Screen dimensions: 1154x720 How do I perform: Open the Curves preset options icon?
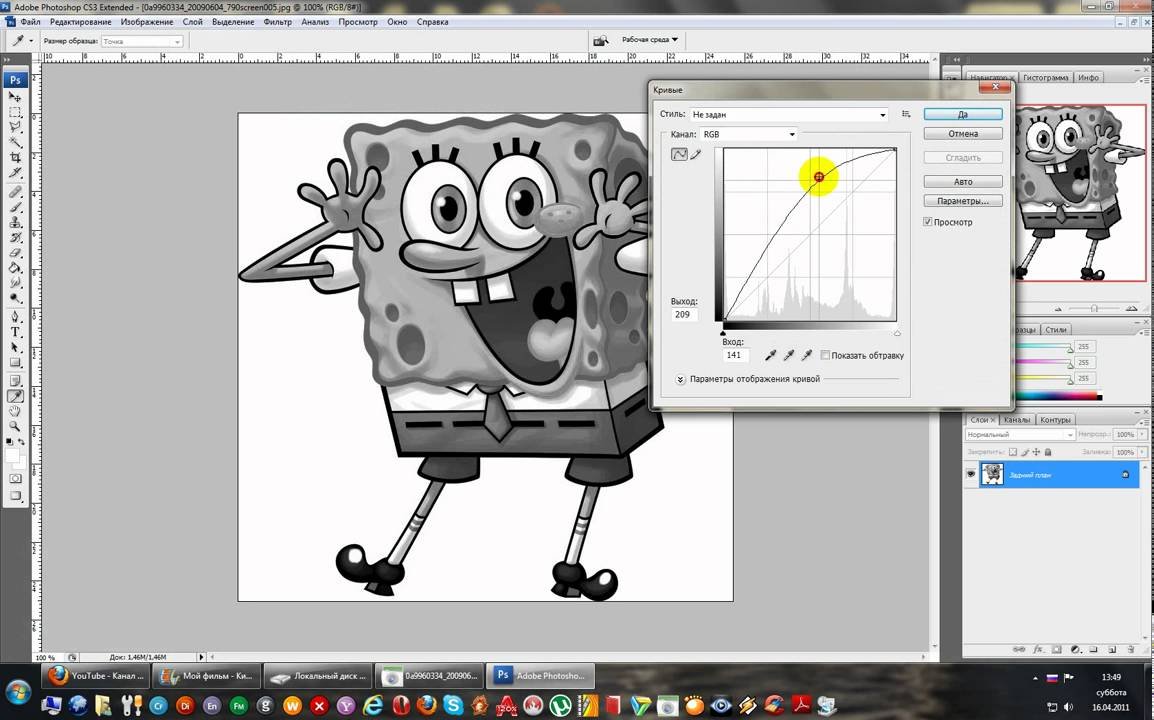pyautogui.click(x=906, y=114)
